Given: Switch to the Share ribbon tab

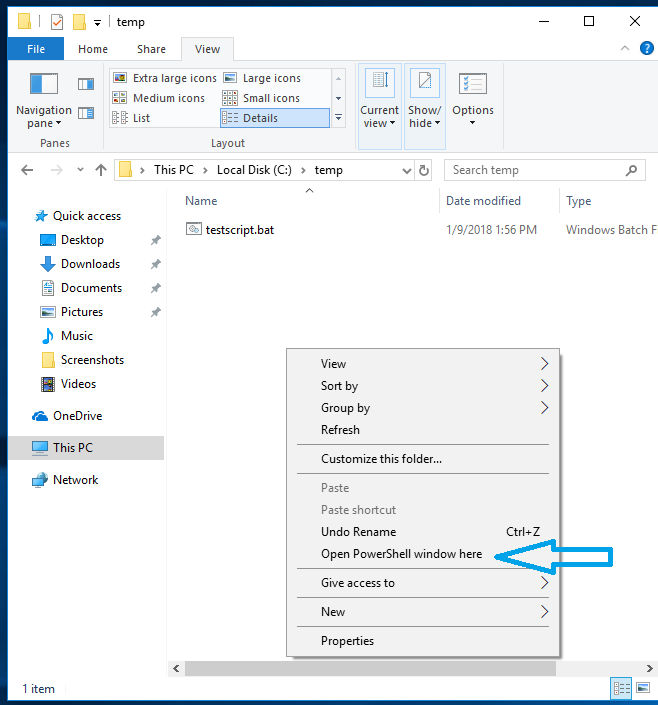Looking at the screenshot, I should [152, 49].
